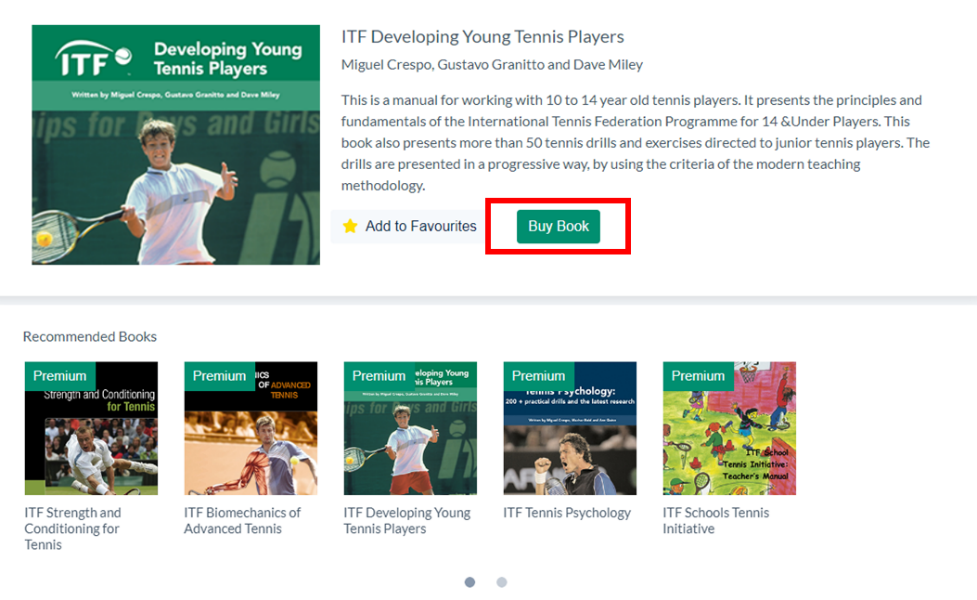Open ITF Schools Tennis Initiative cover thumbnail
This screenshot has height=600, width=977.
729,428
